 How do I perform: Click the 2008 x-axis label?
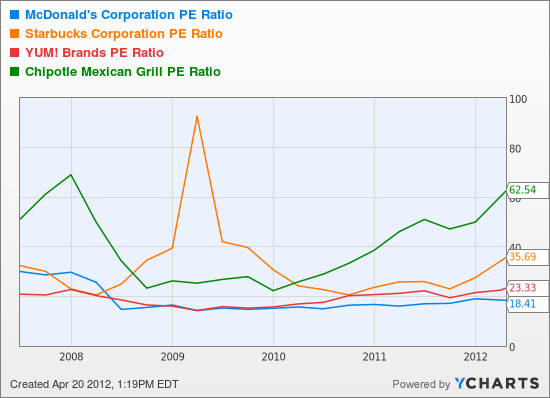(71, 357)
